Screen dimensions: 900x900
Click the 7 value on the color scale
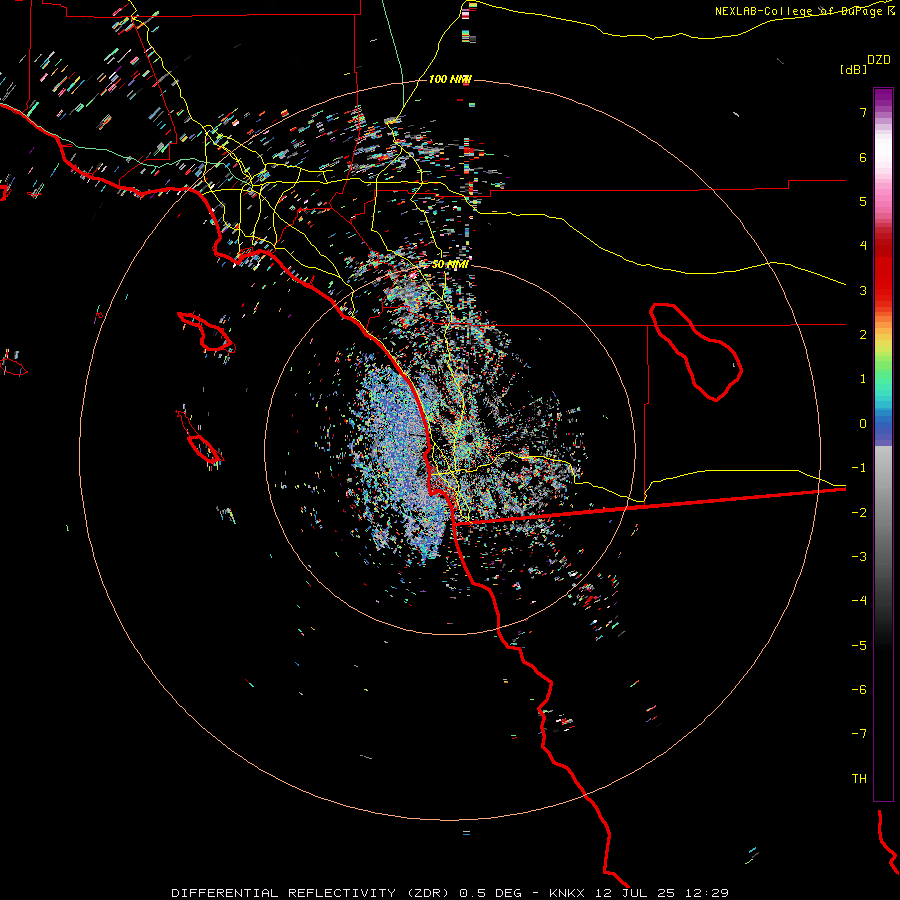click(x=863, y=112)
